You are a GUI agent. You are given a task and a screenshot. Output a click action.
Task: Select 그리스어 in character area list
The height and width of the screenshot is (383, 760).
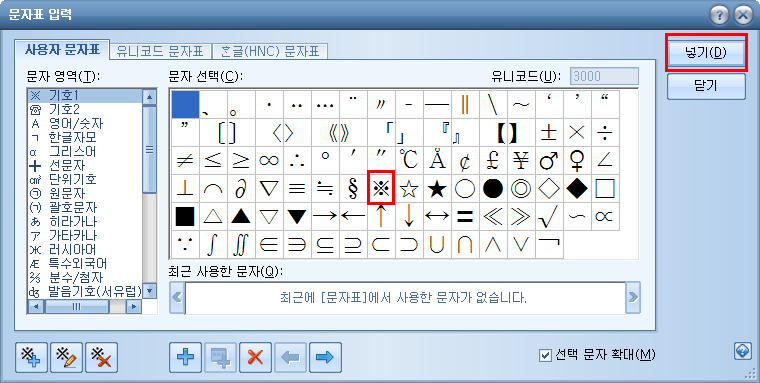tap(85, 152)
